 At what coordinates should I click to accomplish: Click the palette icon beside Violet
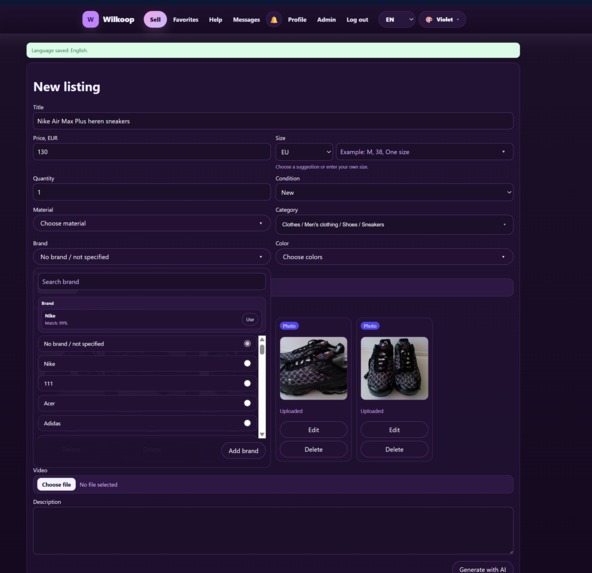[x=429, y=20]
